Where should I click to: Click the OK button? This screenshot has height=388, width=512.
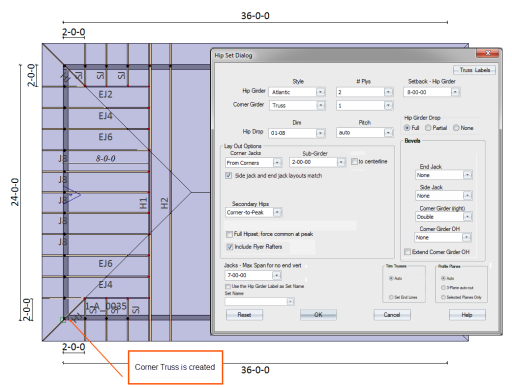[x=318, y=315]
